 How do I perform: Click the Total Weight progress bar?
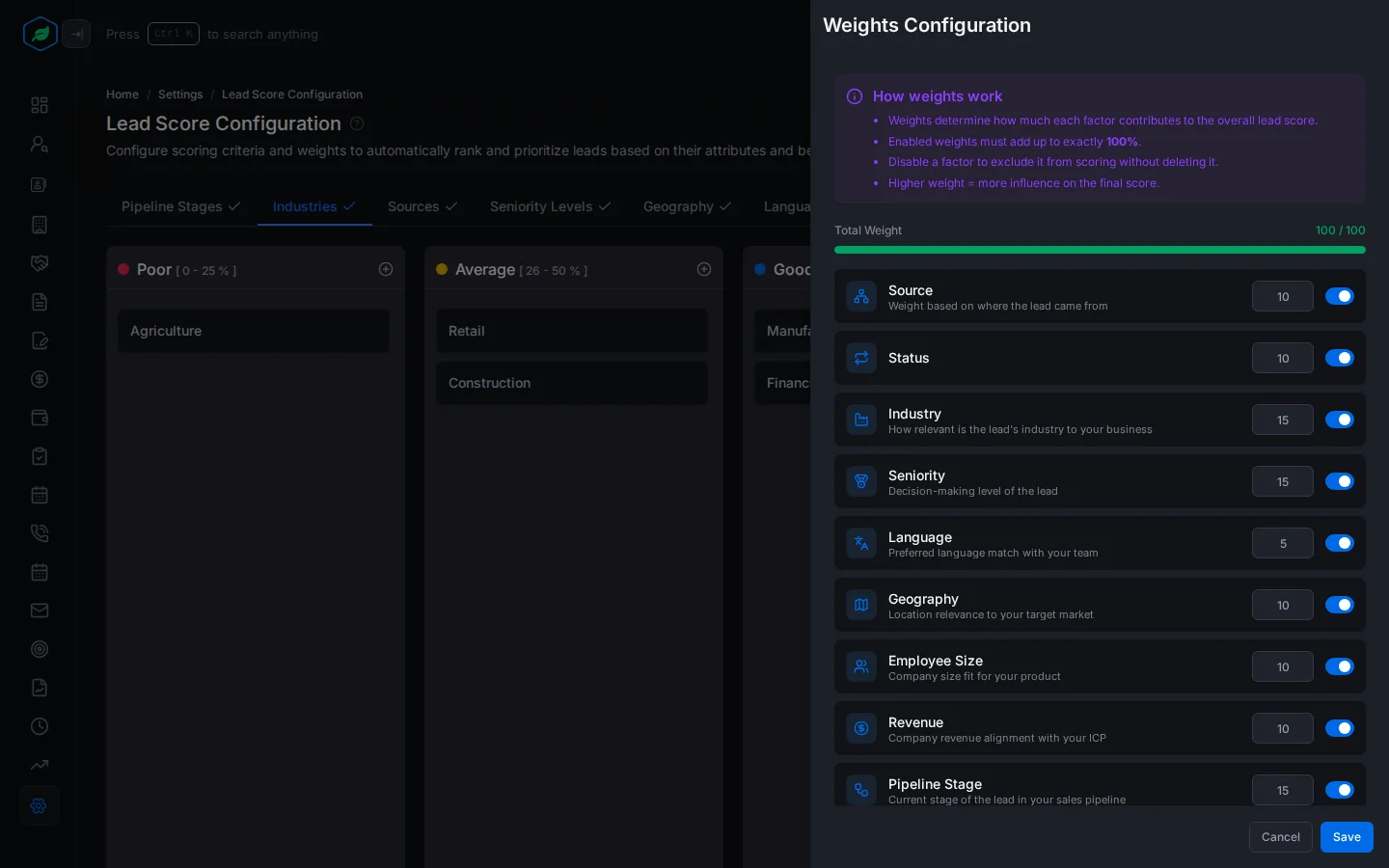[1100, 250]
